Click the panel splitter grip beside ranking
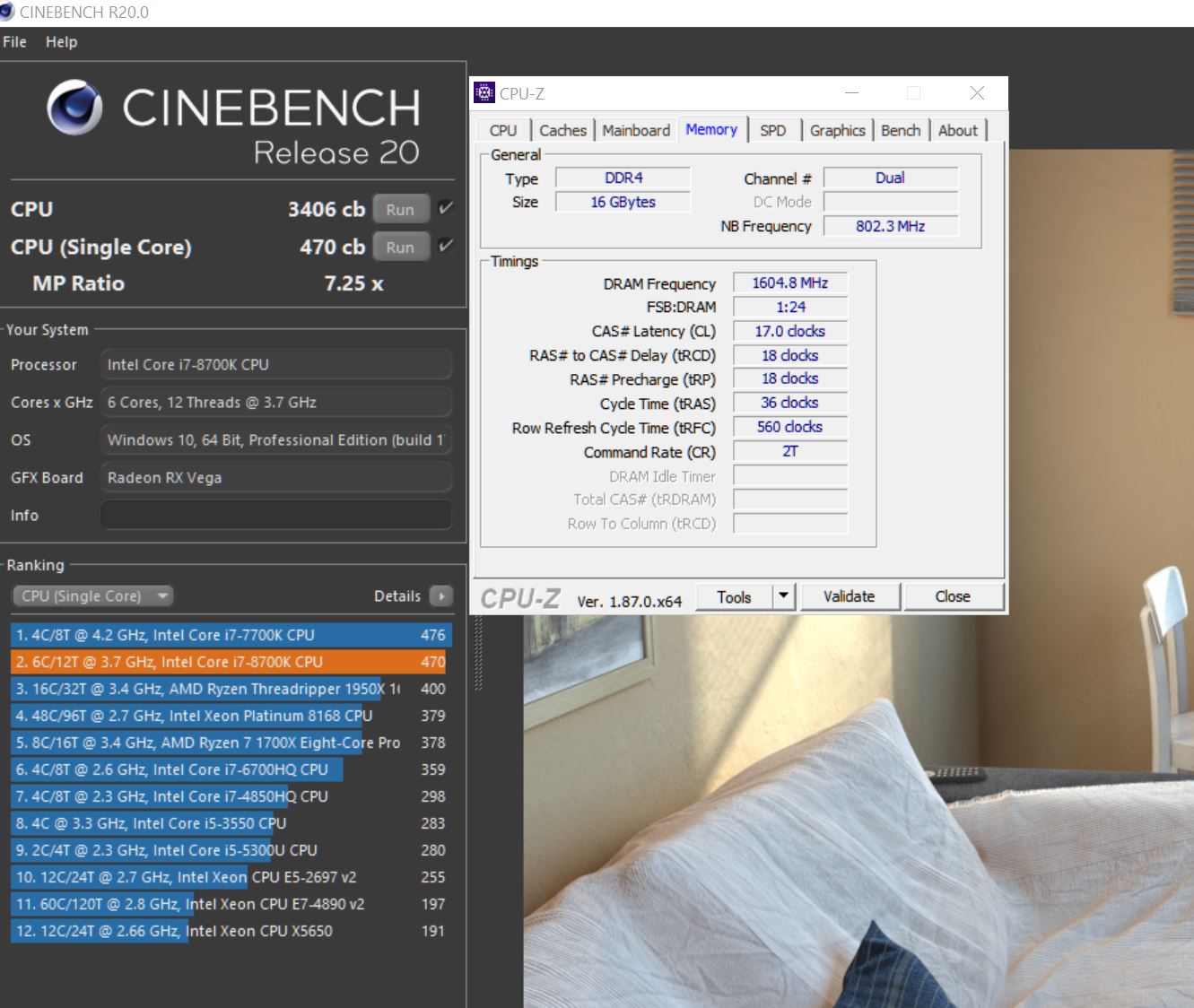This screenshot has width=1194, height=1008. click(x=478, y=653)
